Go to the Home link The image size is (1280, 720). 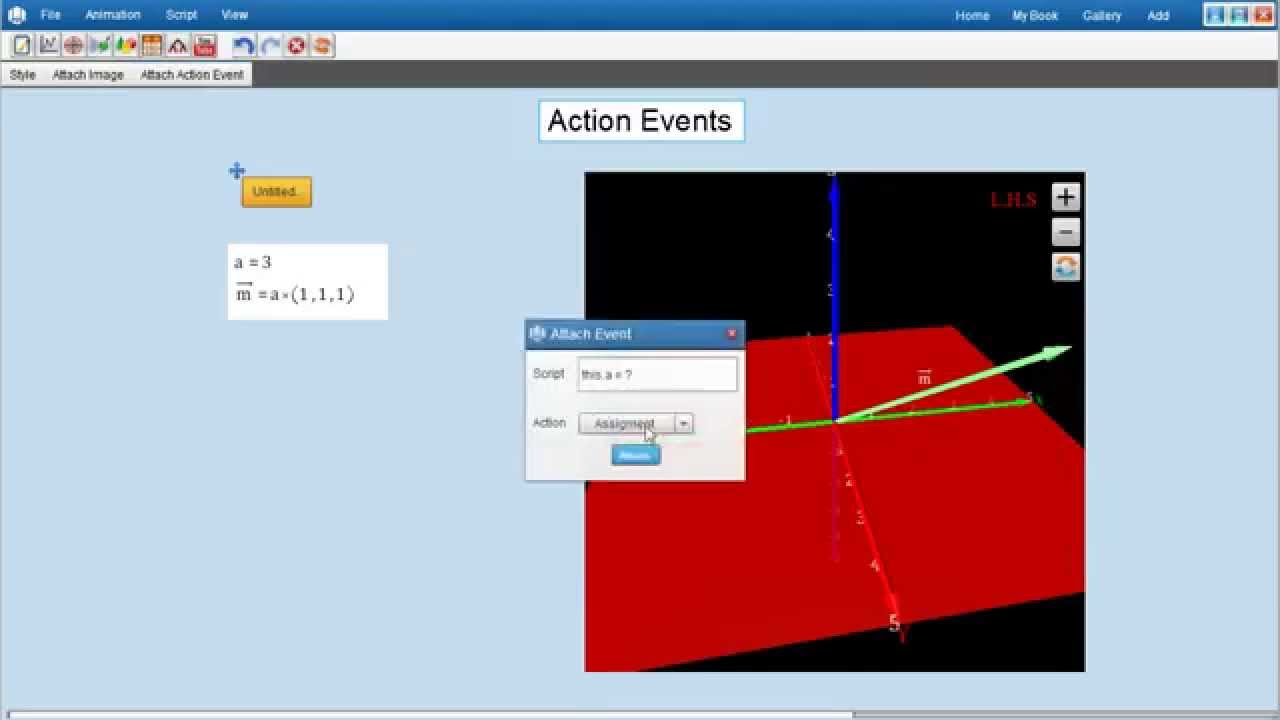point(972,16)
